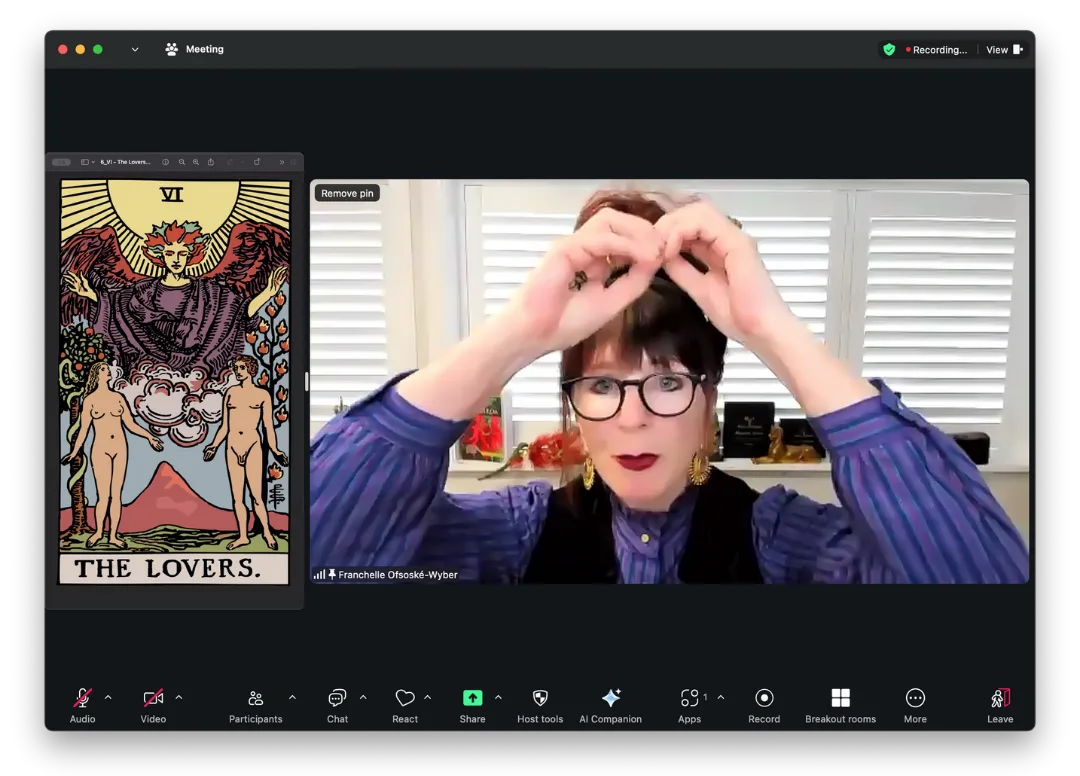Unmute microphone with the Audio icon
Viewport: 1080px width, 776px height.
click(82, 698)
